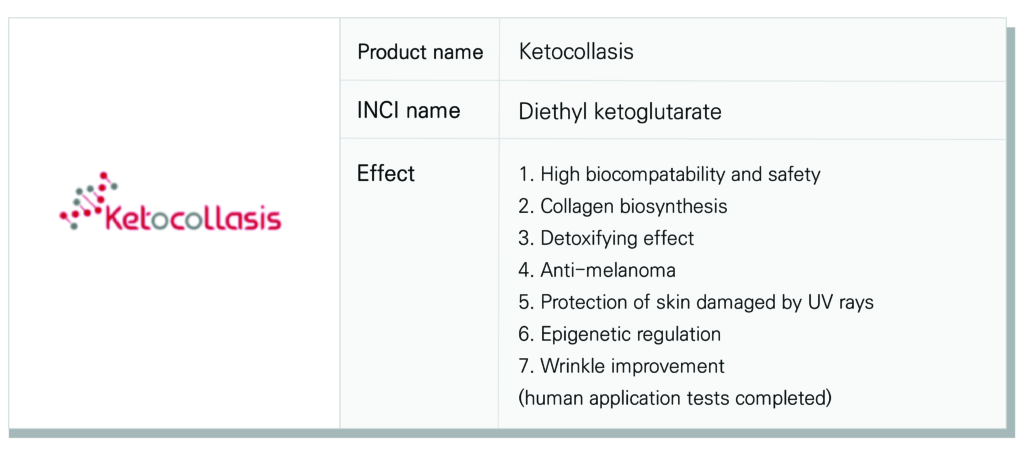This screenshot has height=456, width=1024.
Task: Click the lasis ending of logo text
Action: click(250, 216)
